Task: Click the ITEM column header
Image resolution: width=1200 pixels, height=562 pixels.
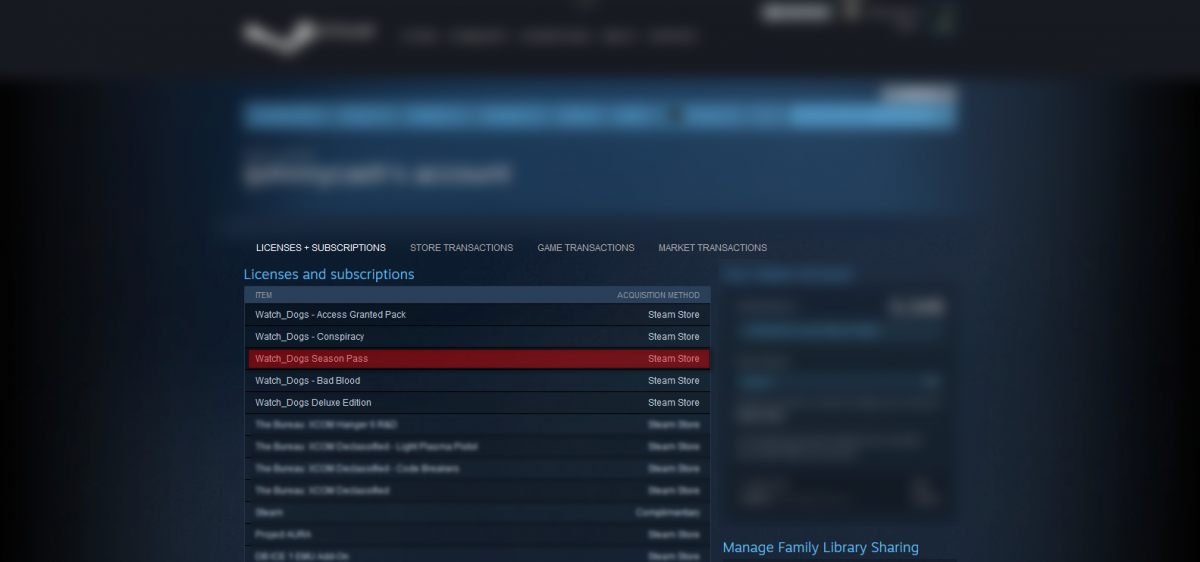Action: click(x=263, y=295)
